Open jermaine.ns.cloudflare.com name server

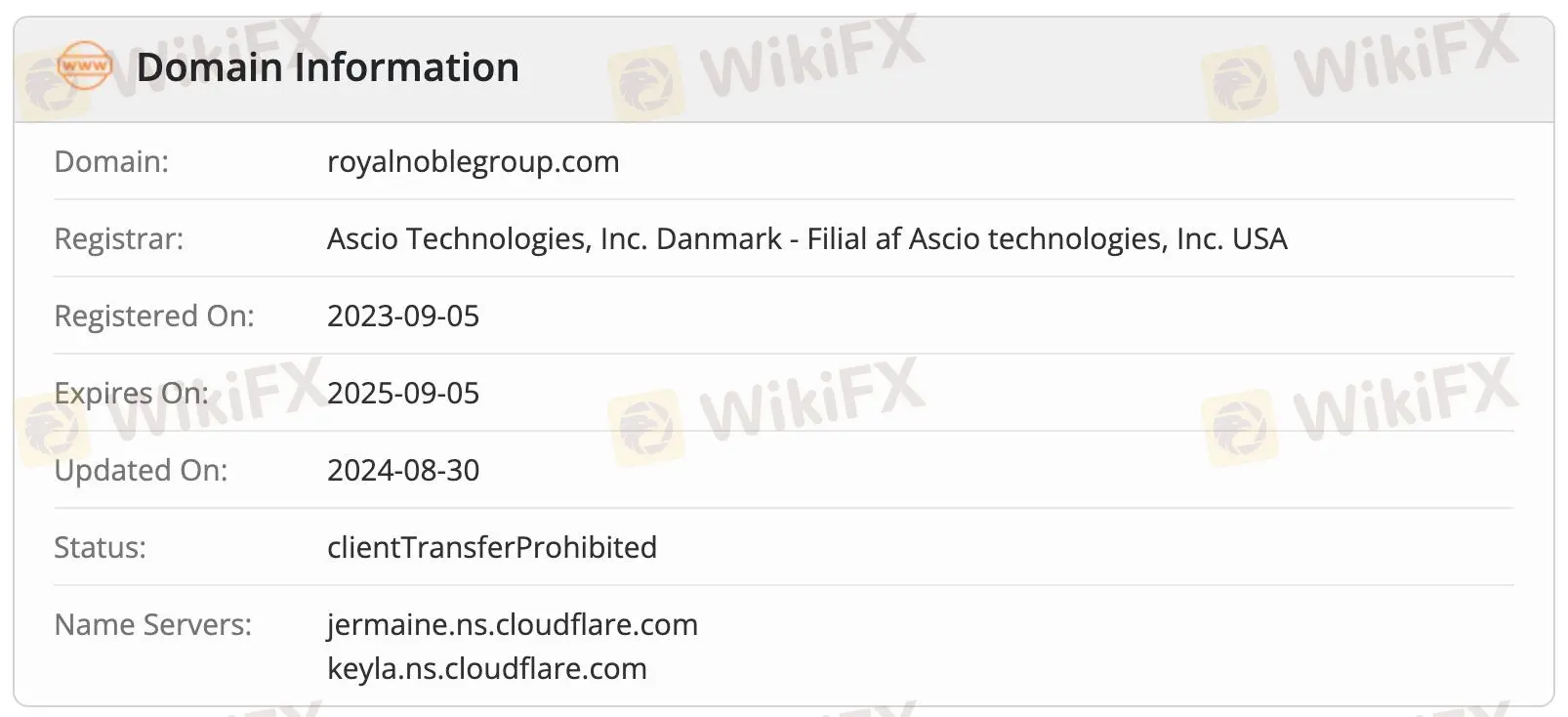[x=513, y=624]
